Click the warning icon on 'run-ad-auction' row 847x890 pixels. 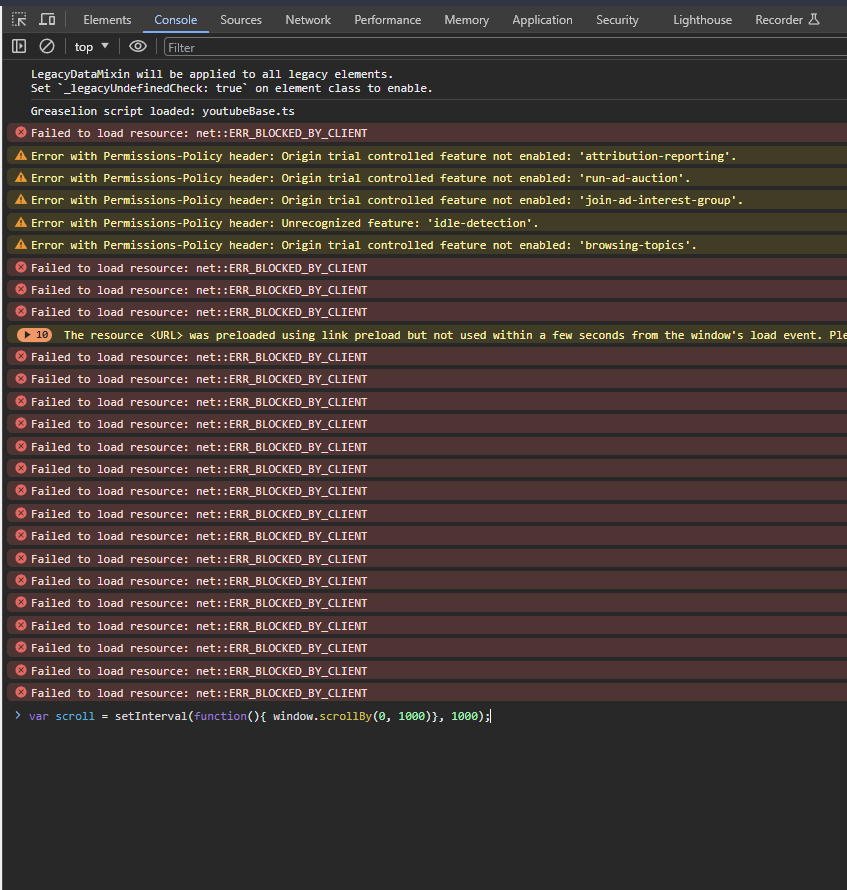tap(21, 178)
